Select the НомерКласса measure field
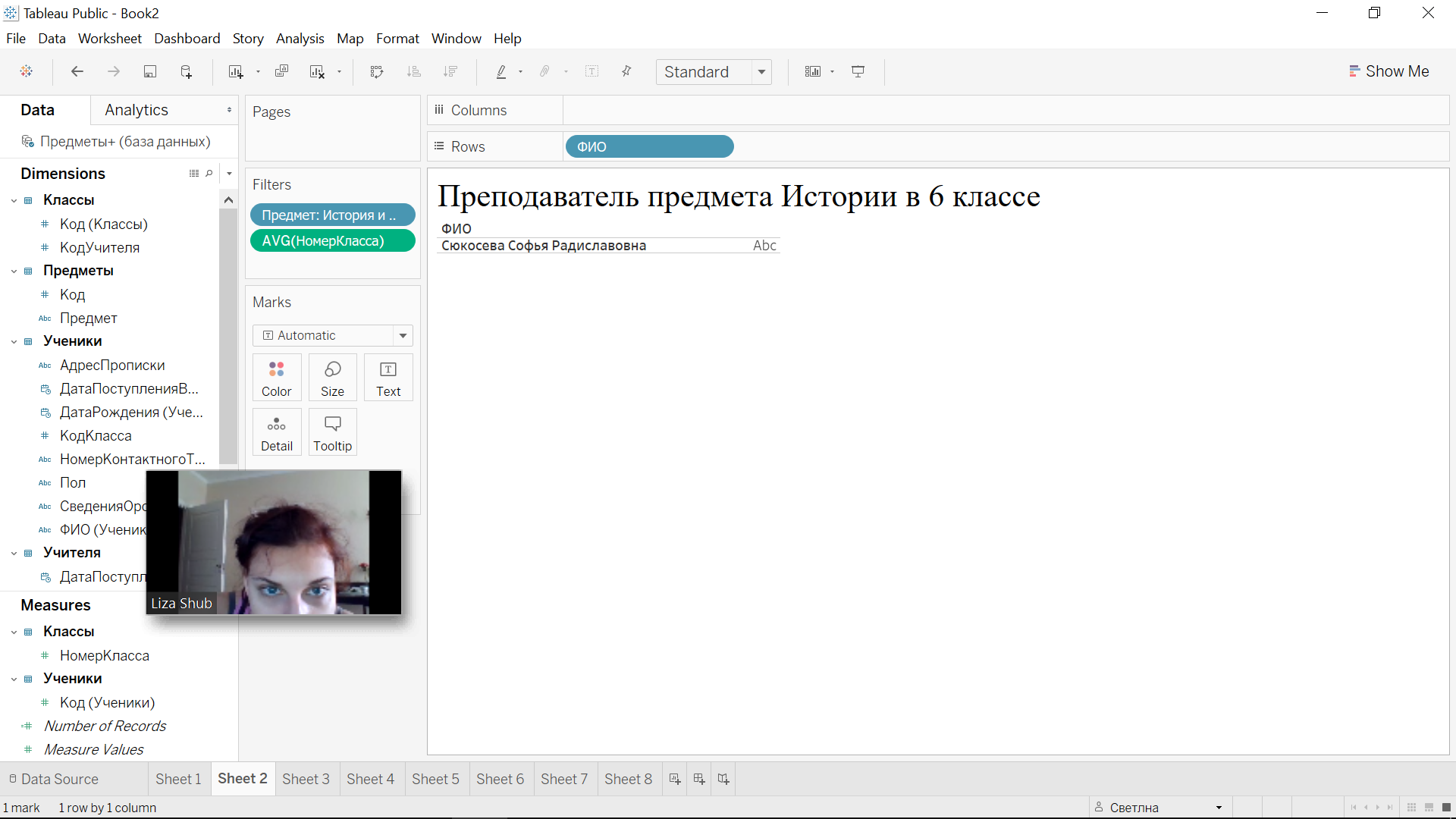Viewport: 1456px width, 819px height. pos(105,655)
